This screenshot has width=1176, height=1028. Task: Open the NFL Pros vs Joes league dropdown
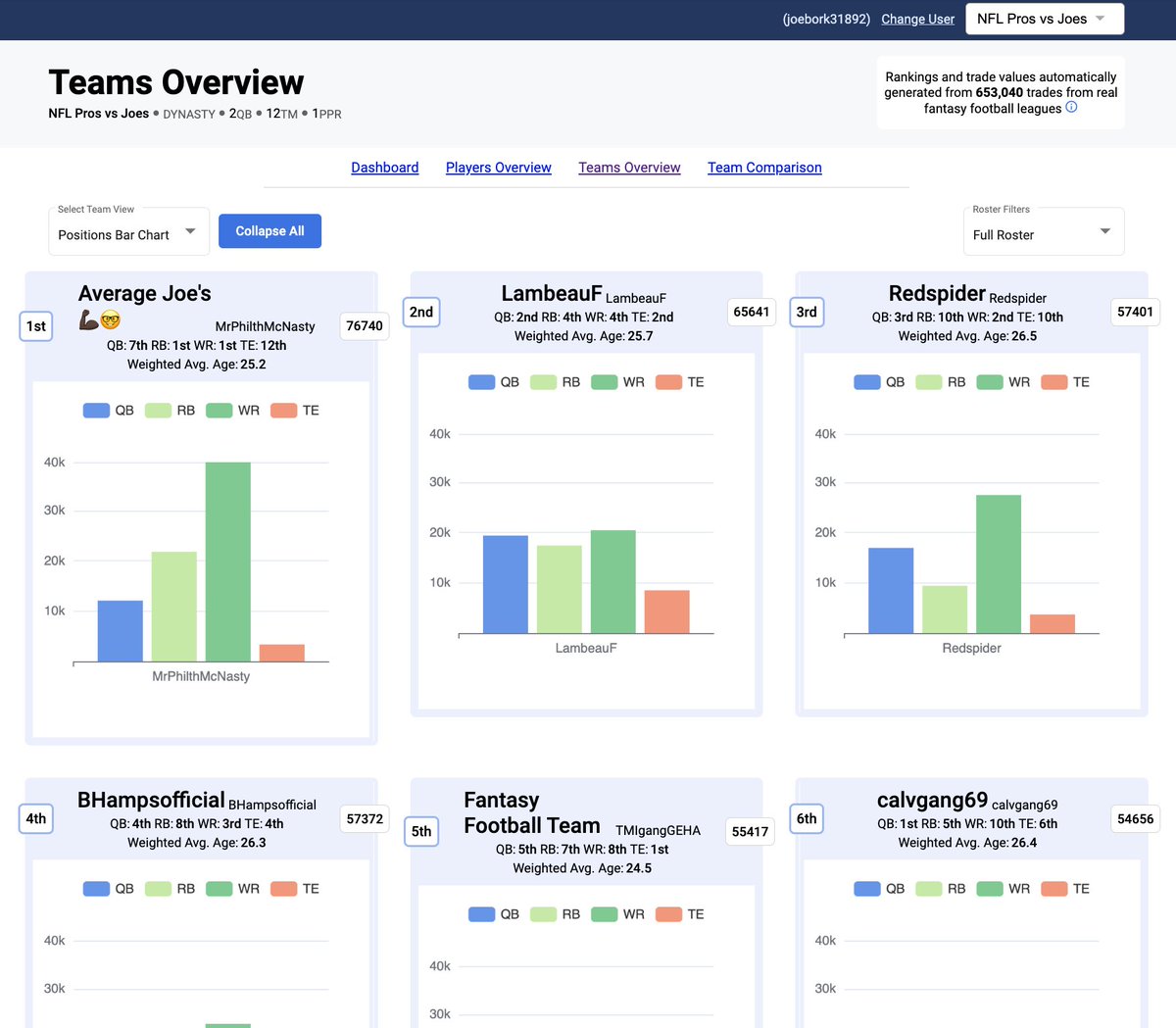[1045, 19]
